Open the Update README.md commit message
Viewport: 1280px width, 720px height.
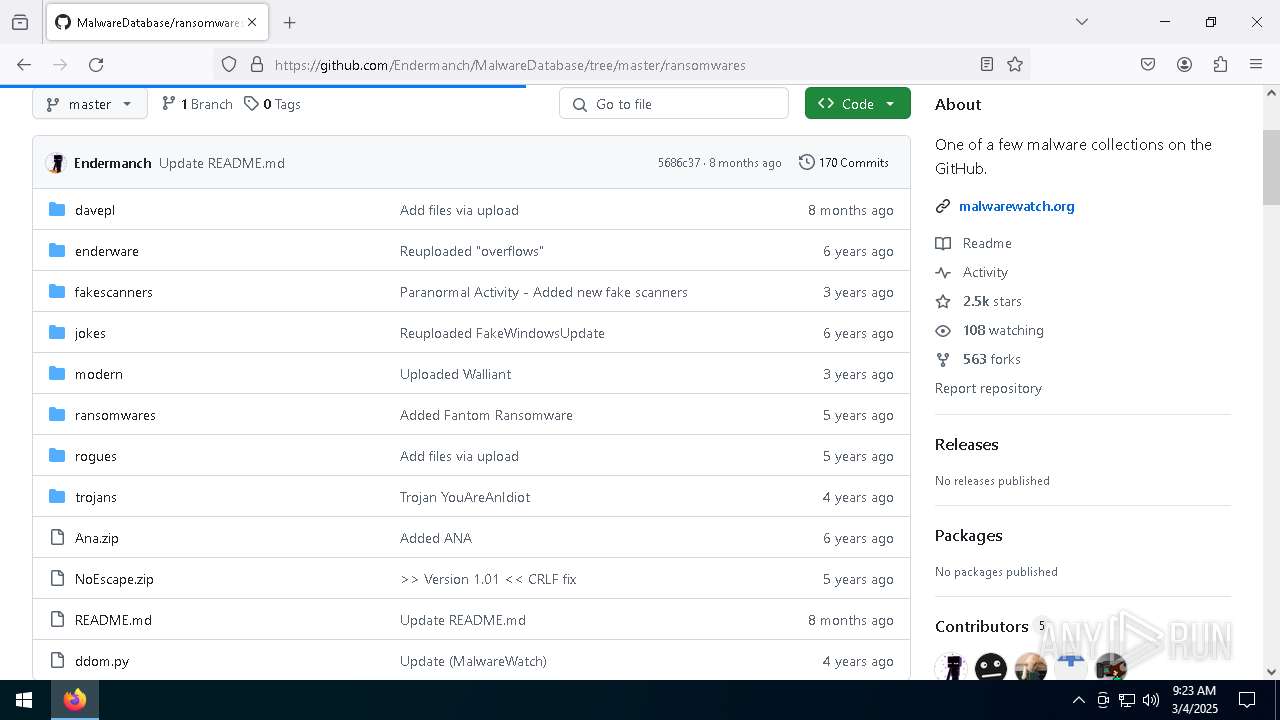coord(222,163)
